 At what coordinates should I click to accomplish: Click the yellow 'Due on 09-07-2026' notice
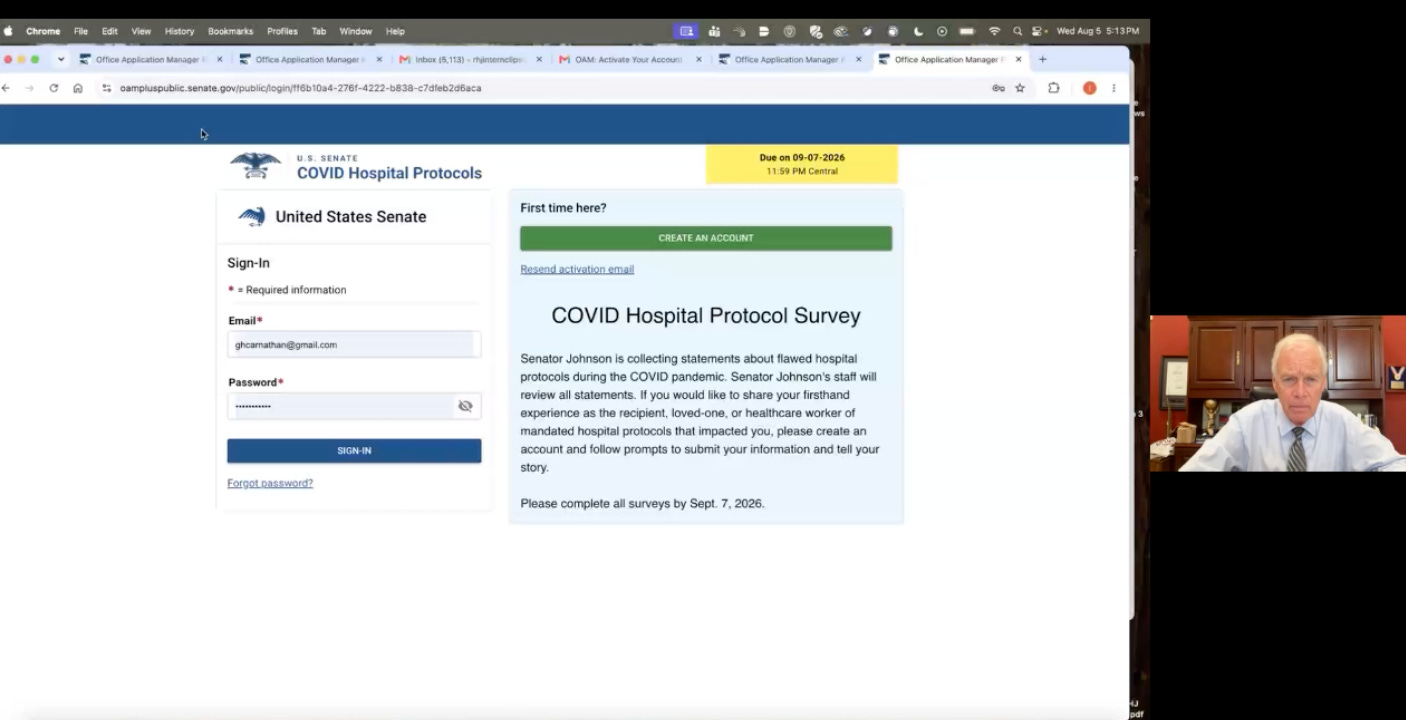coord(802,164)
